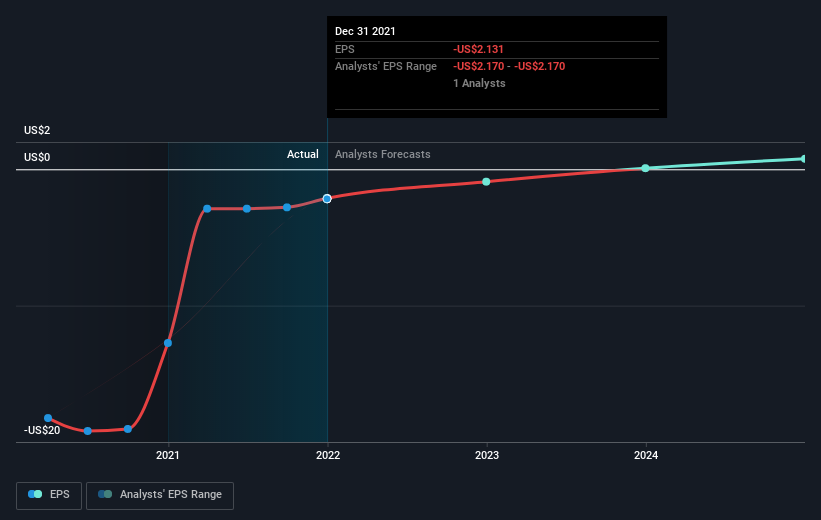This screenshot has width=821, height=520.
Task: Click the EPS value -US$2.131 in tooltip
Action: (x=478, y=49)
